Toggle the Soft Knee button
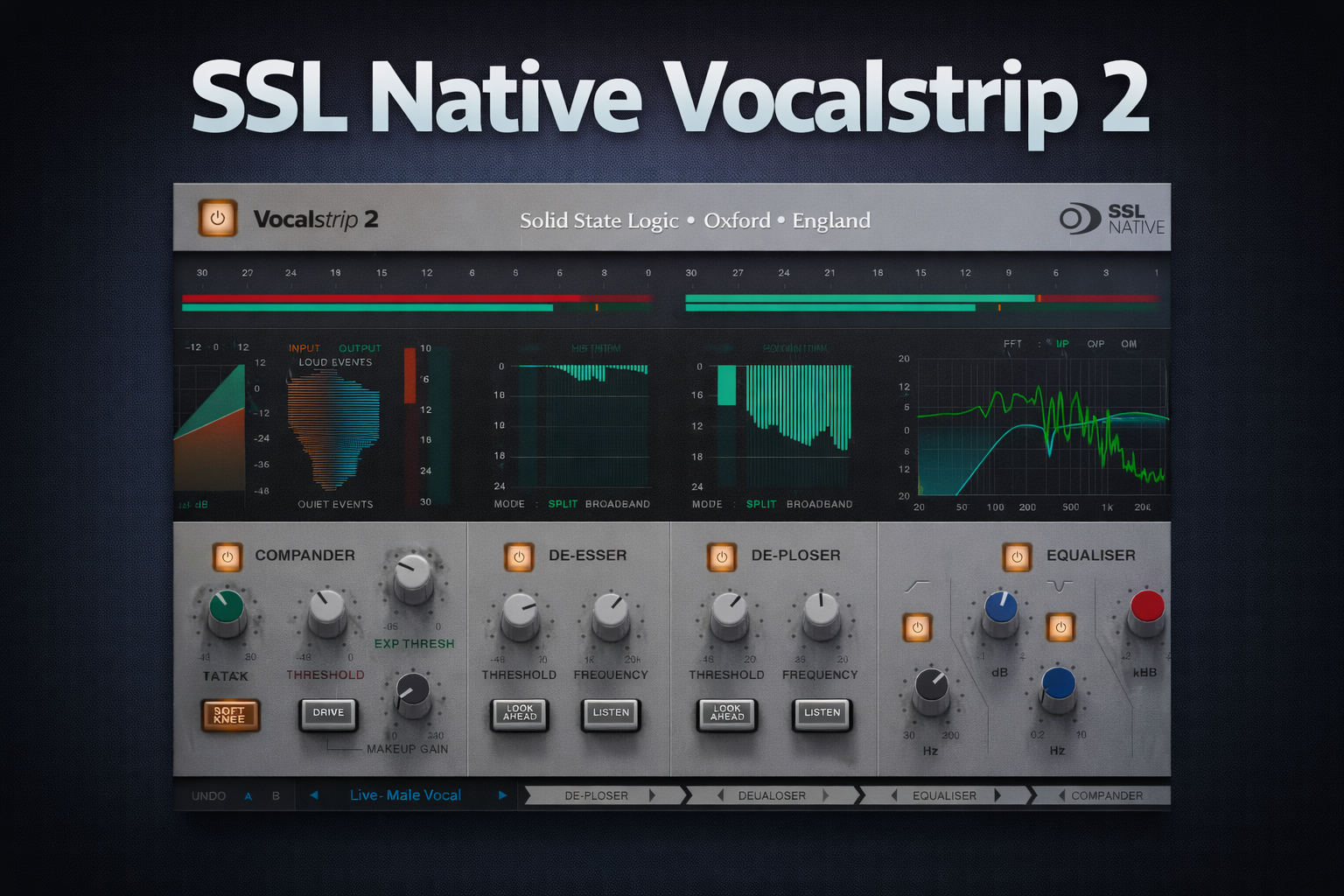 [x=229, y=715]
